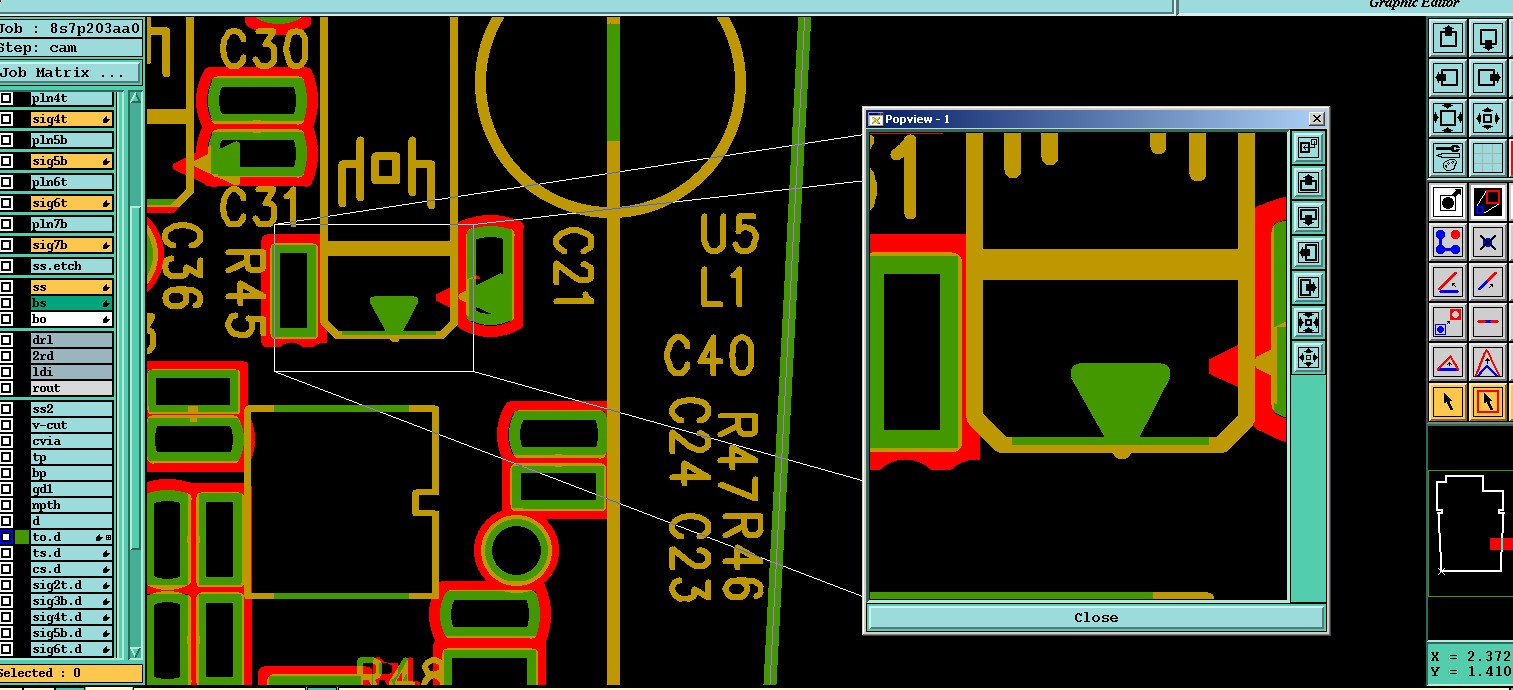Select layer name cvia
The image size is (1513, 690).
(x=71, y=441)
